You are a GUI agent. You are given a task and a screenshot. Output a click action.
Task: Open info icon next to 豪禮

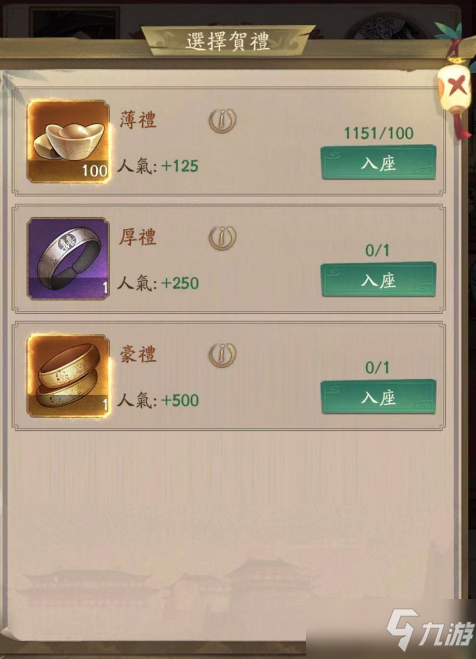coord(222,355)
